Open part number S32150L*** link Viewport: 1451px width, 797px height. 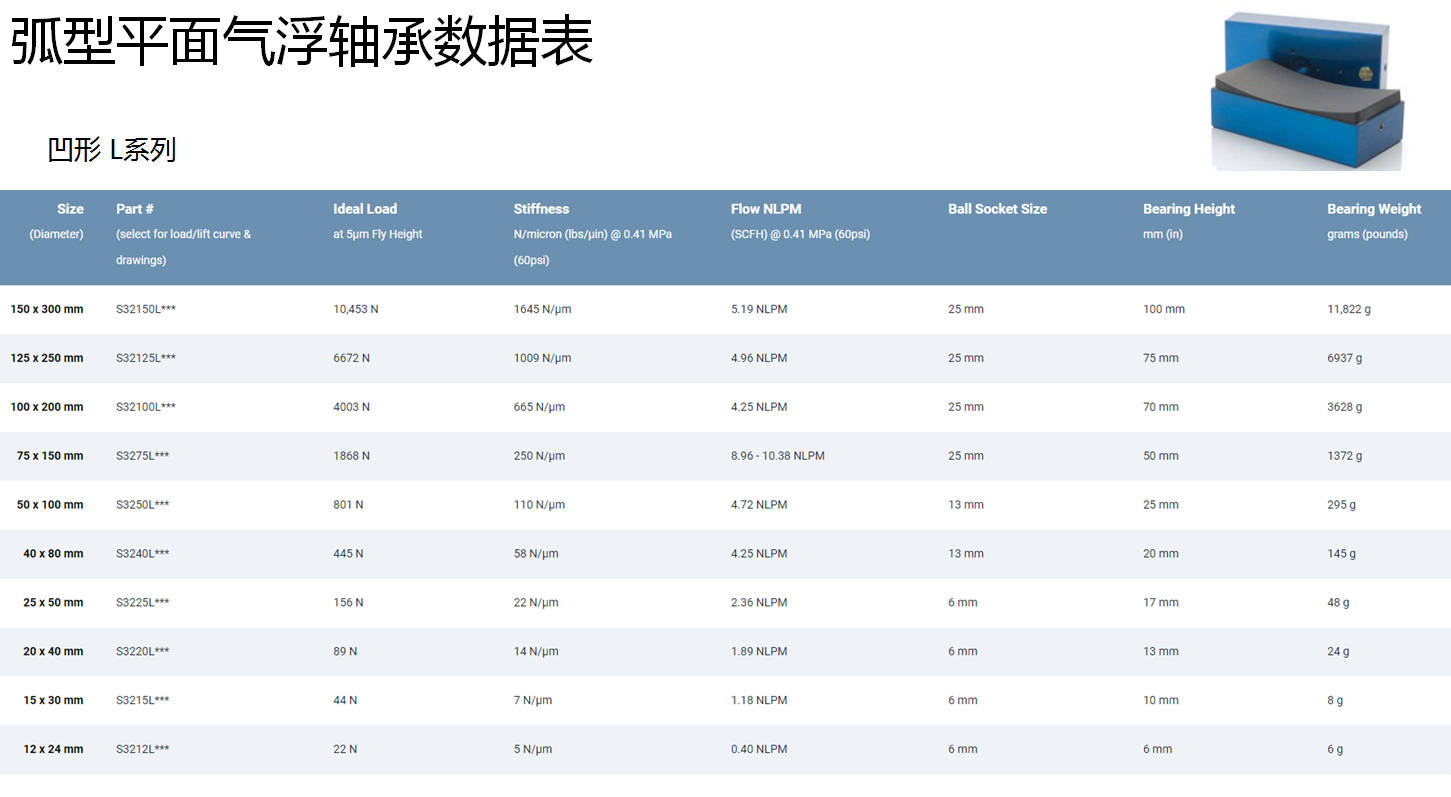[x=146, y=310]
